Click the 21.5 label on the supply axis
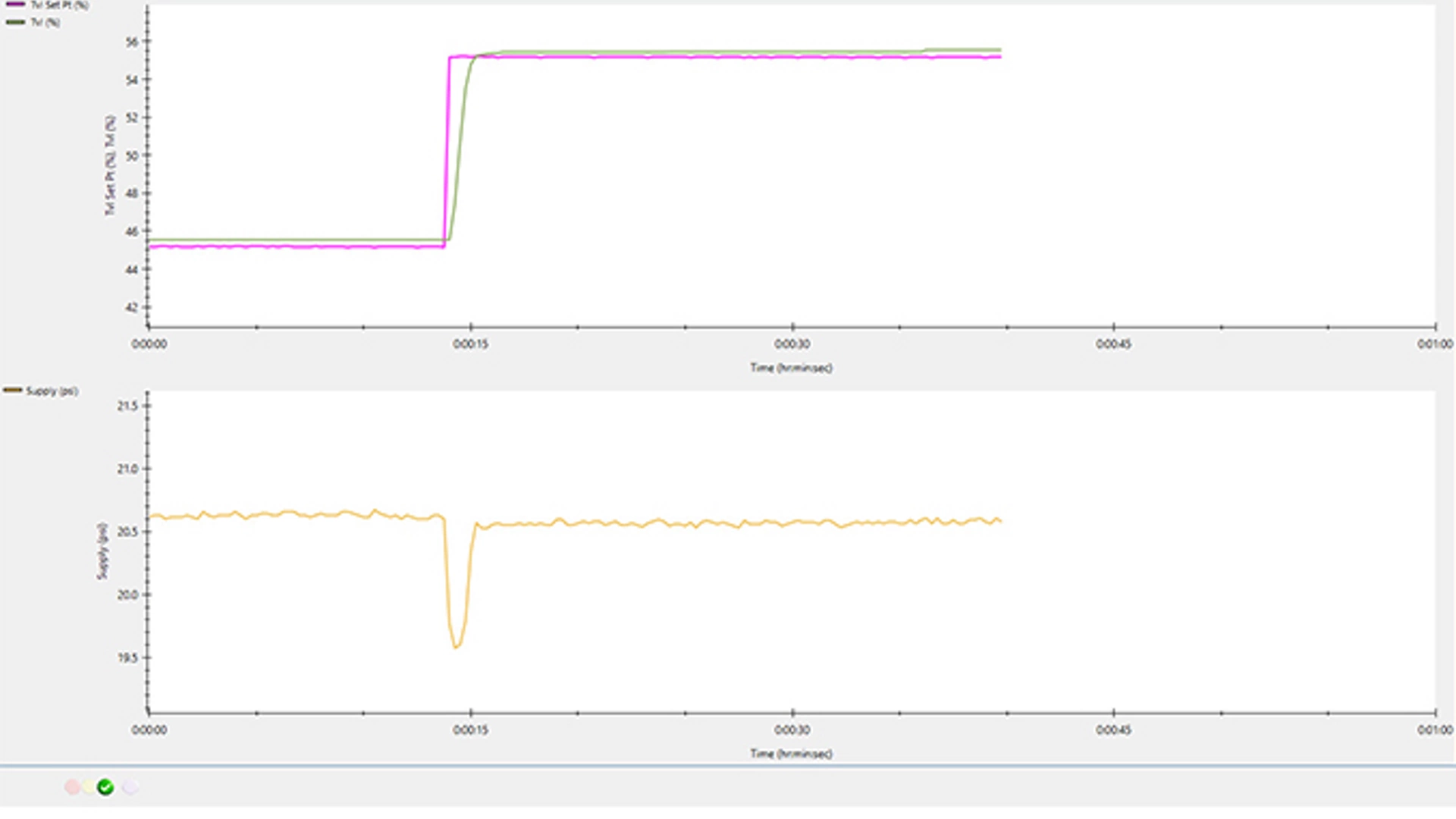 (127, 406)
